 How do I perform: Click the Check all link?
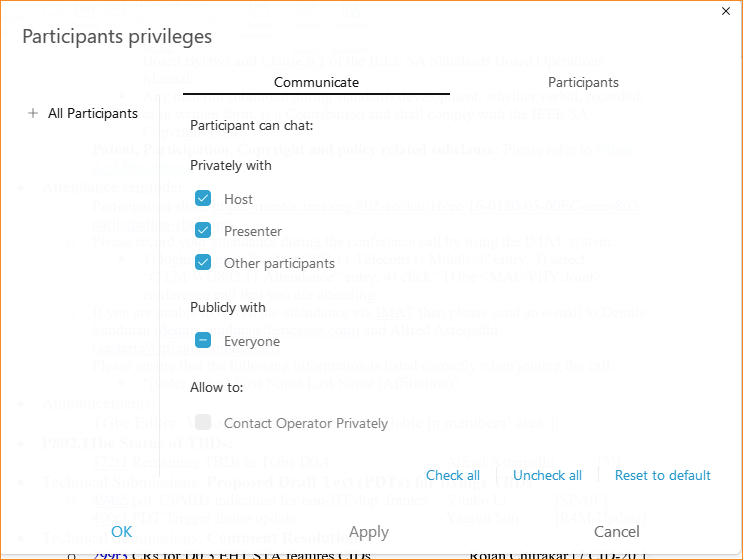453,475
